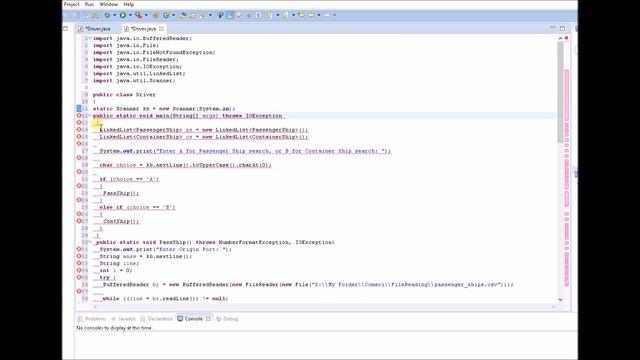Viewport: 640px width, 360px height.
Task: Click the Forward navigation arrow icon
Action: coord(327,15)
